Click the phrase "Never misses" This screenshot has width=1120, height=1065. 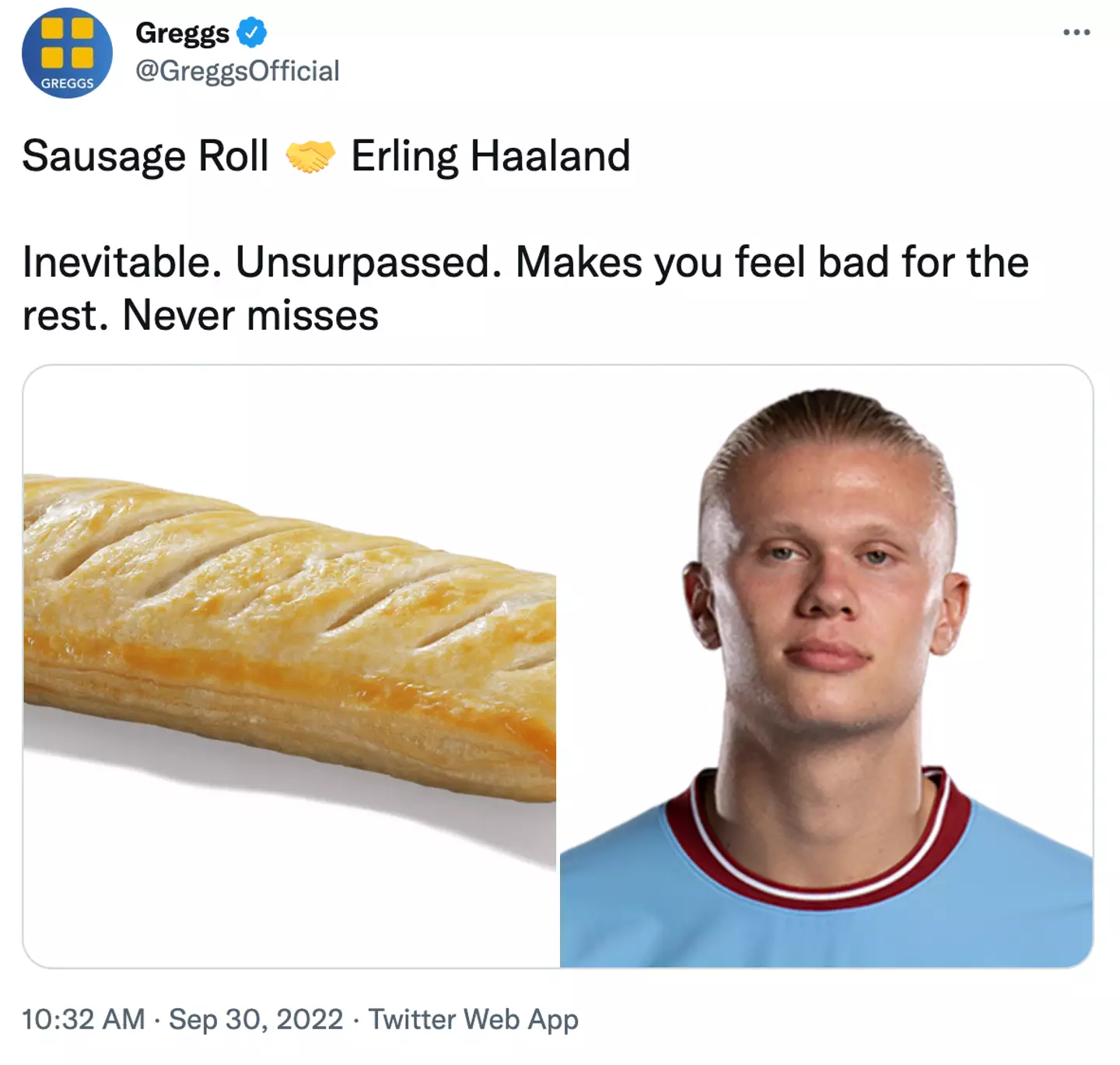tap(250, 315)
